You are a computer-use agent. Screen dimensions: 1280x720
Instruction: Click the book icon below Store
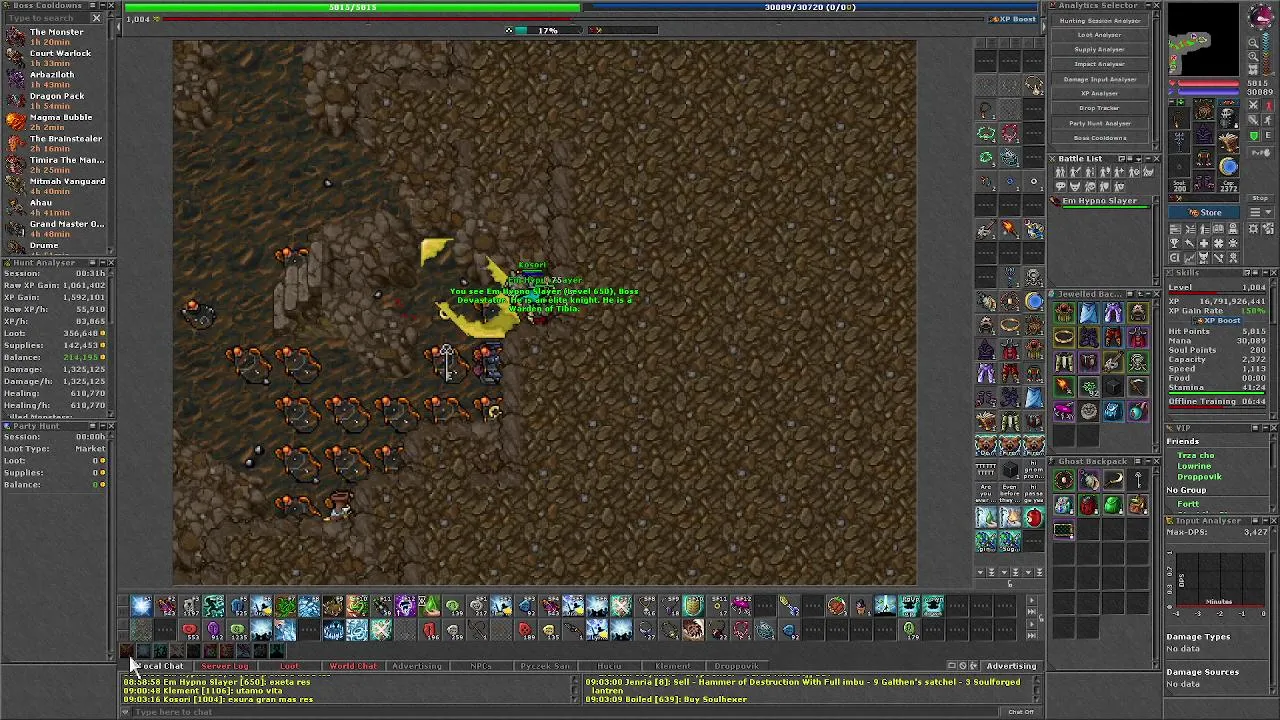click(x=1218, y=228)
